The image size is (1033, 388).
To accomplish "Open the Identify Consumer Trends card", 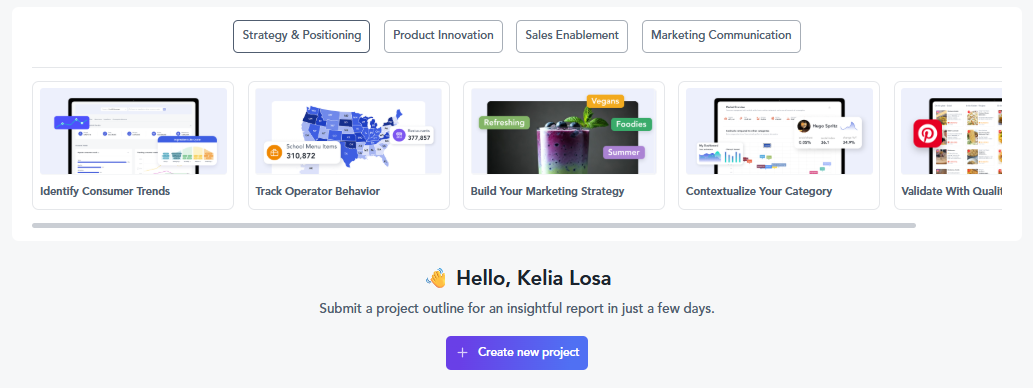I will [x=133, y=146].
